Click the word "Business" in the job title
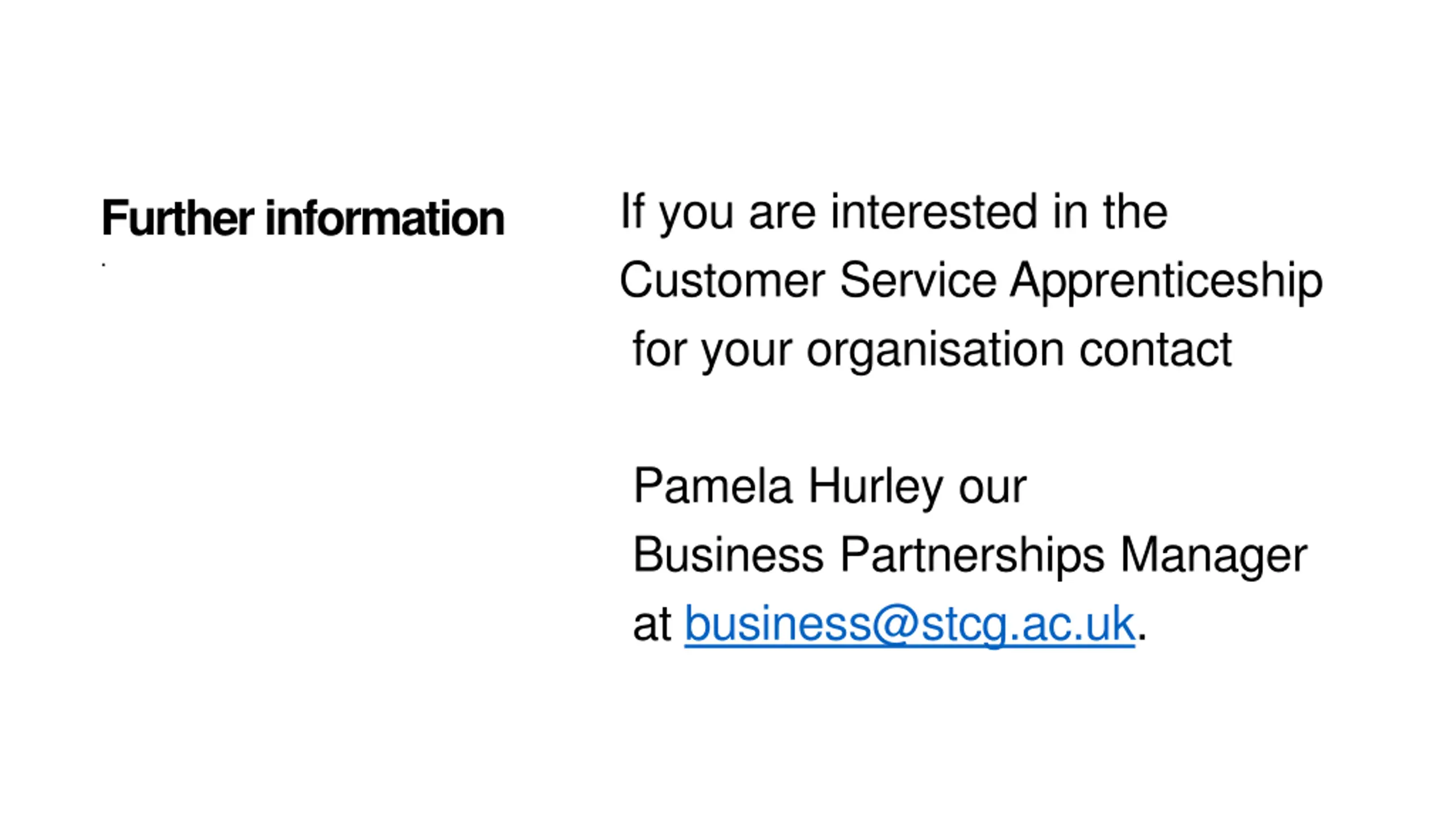1456x819 pixels. (728, 555)
